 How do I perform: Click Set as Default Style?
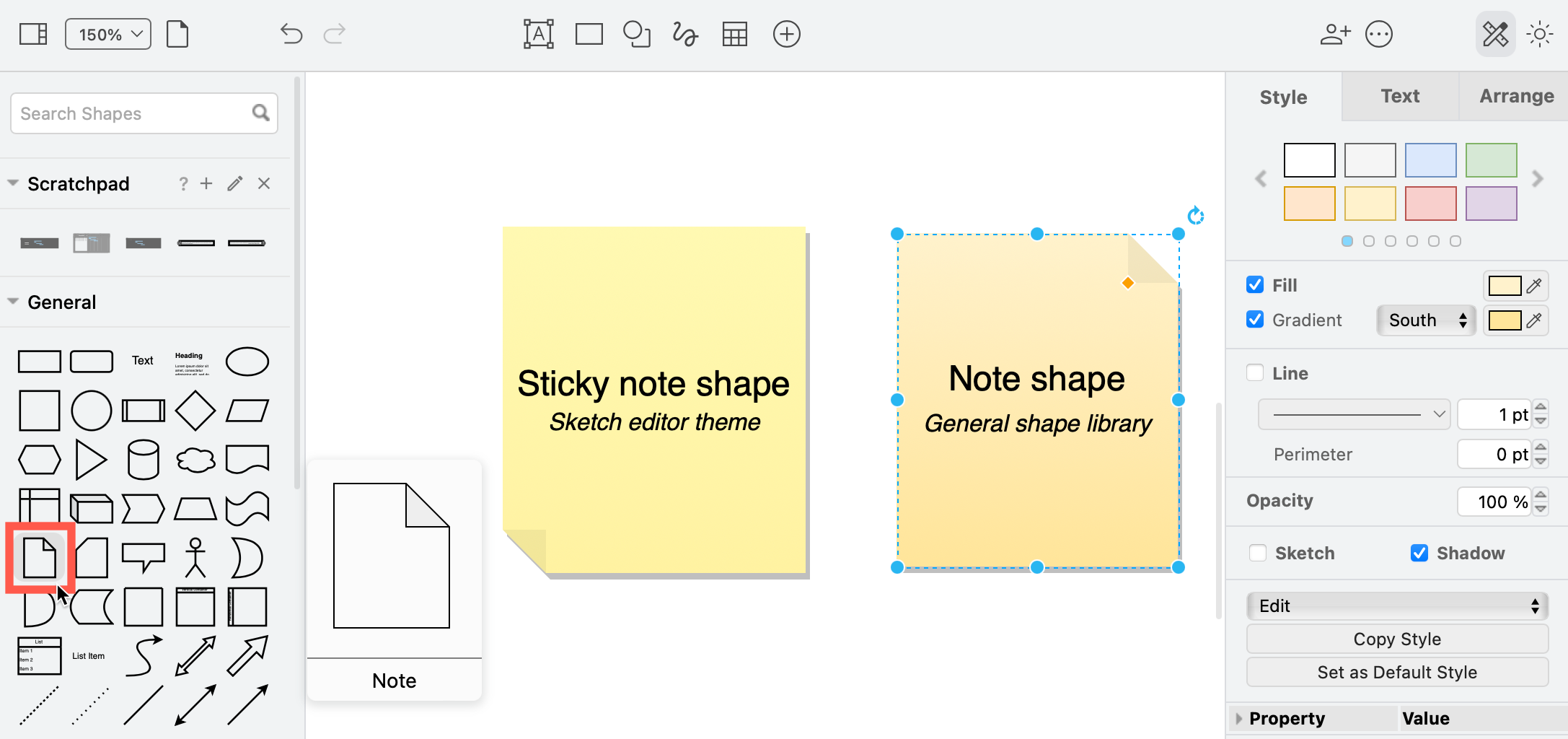[x=1396, y=672]
